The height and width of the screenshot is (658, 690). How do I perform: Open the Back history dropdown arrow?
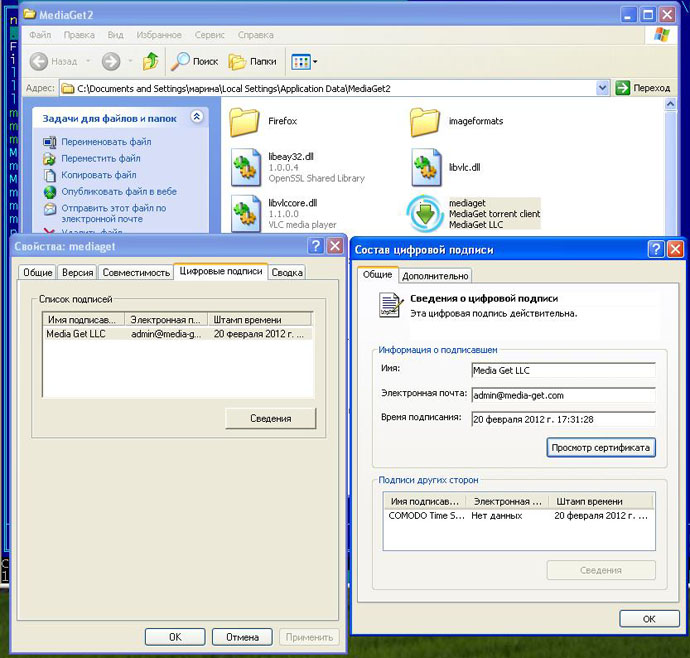[88, 61]
